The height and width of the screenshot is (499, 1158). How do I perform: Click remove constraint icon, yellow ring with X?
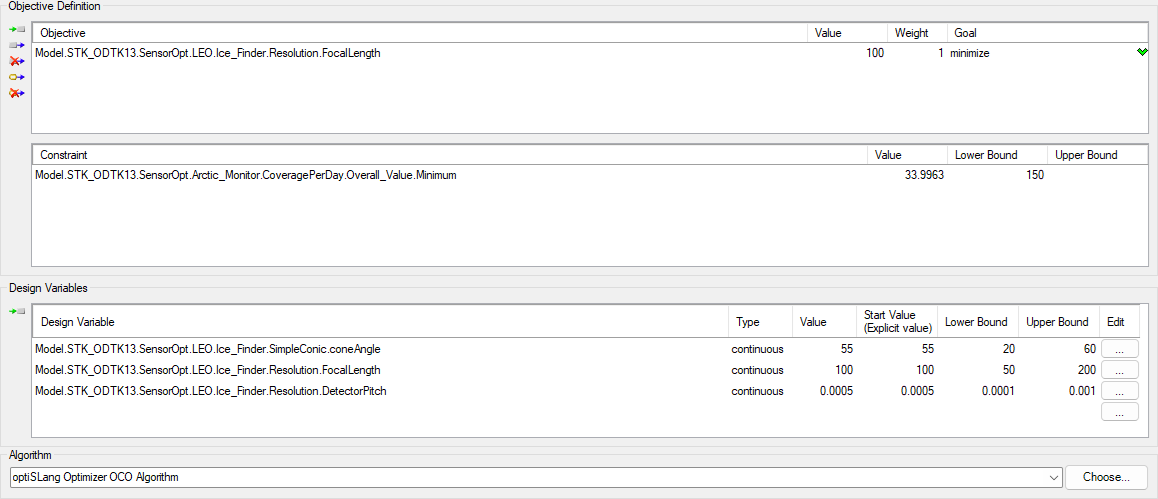tap(16, 93)
